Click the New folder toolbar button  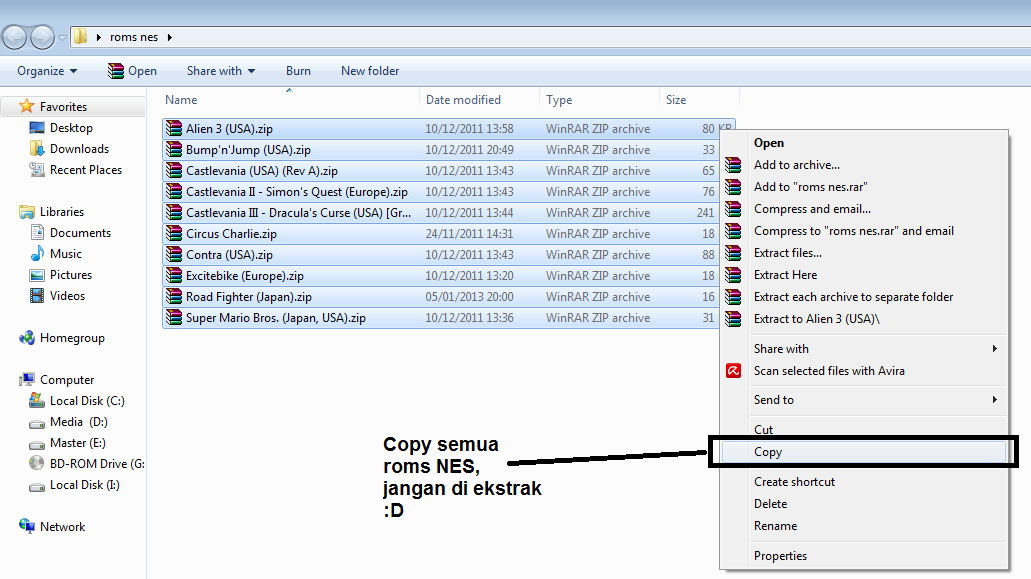coord(370,71)
